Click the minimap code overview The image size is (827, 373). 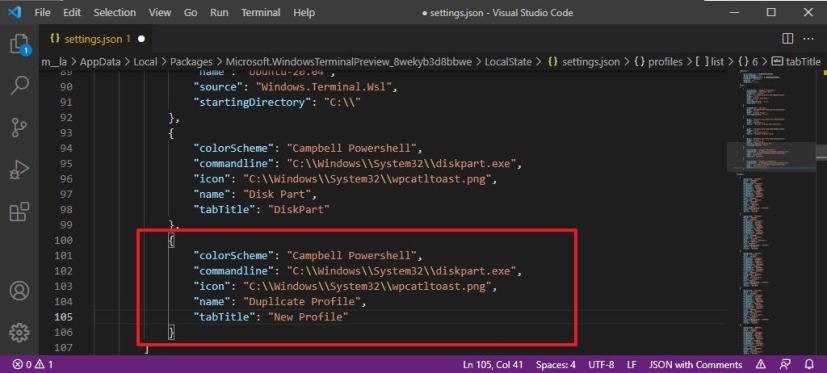click(770, 211)
